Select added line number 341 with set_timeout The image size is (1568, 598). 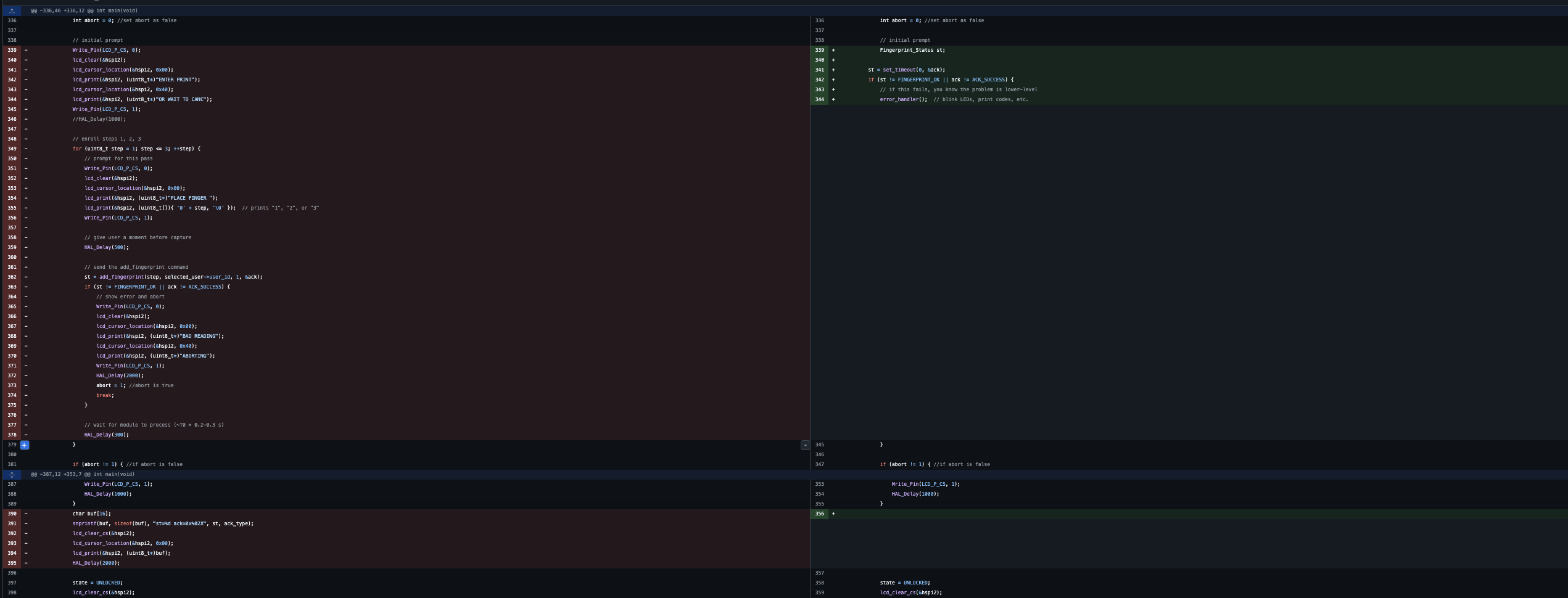click(819, 70)
